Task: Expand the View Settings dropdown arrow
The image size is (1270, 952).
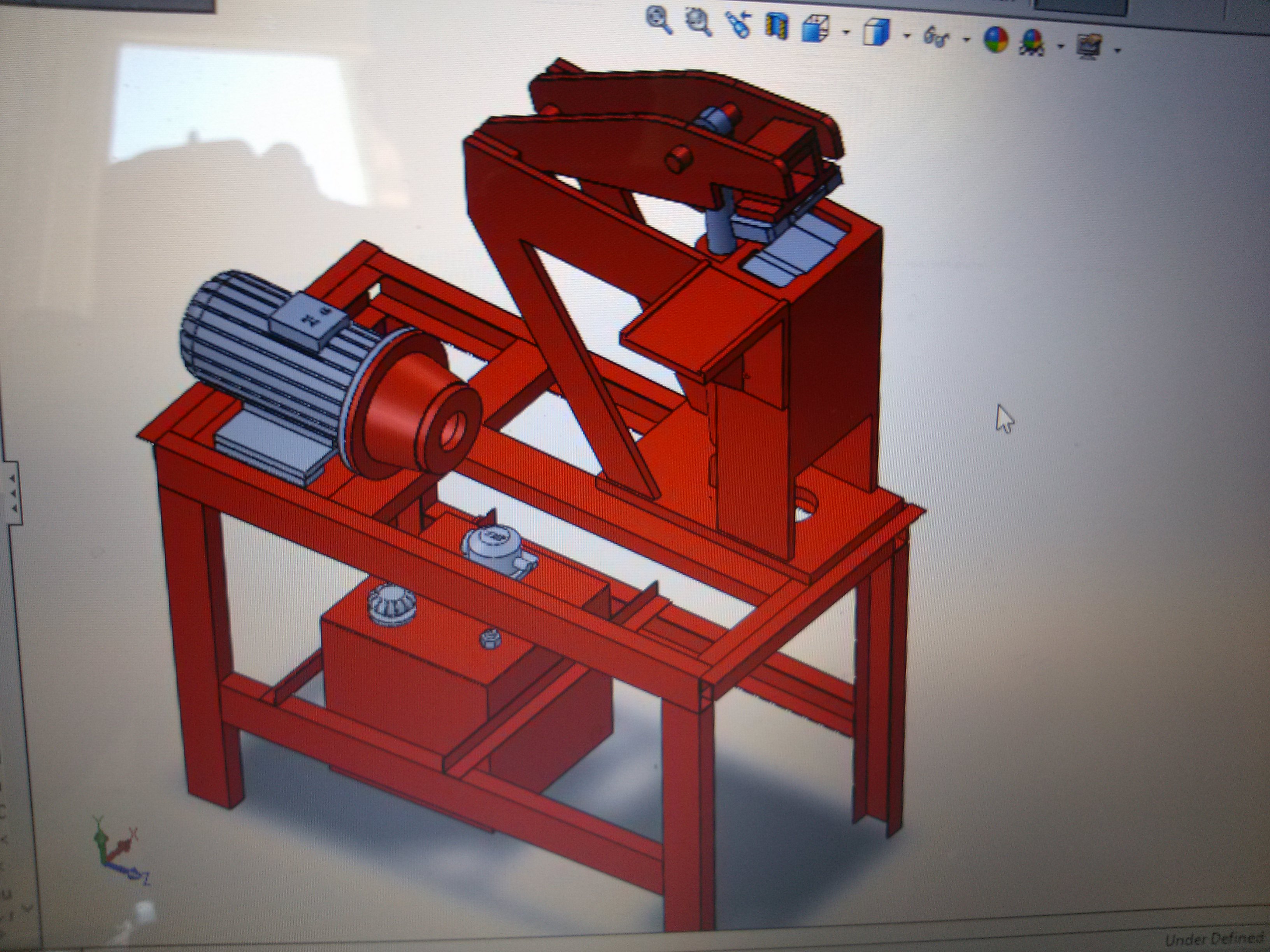Action: pyautogui.click(x=1117, y=51)
